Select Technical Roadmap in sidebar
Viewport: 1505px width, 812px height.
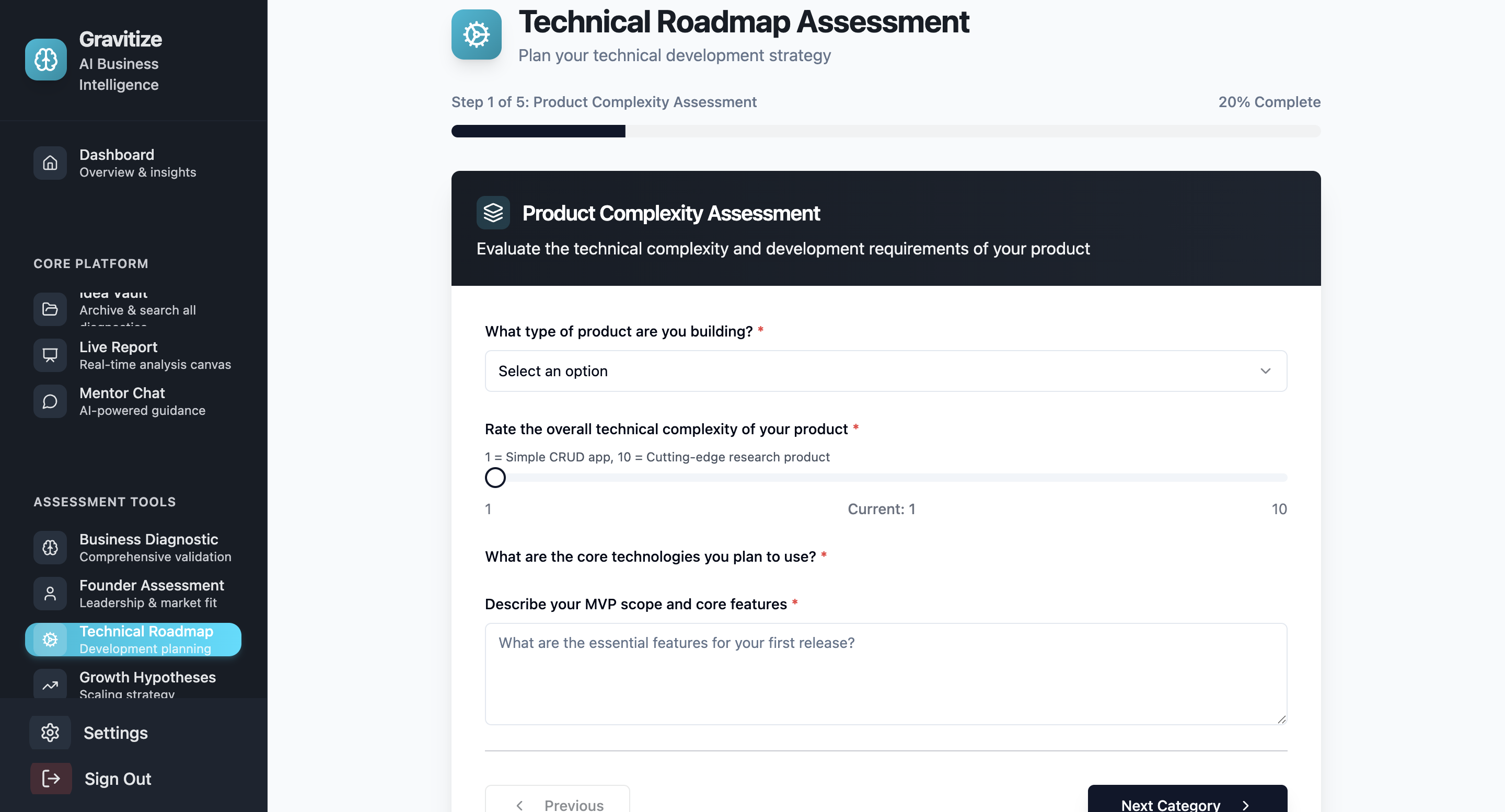point(133,639)
